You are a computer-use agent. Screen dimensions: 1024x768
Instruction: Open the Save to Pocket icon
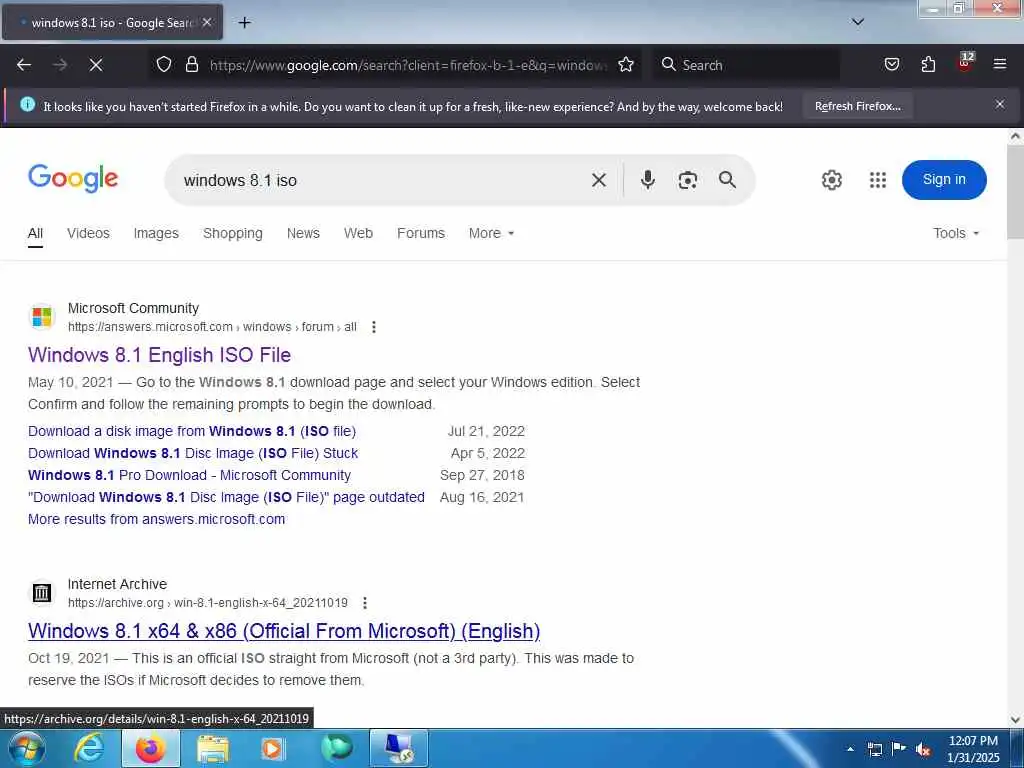pyautogui.click(x=891, y=64)
